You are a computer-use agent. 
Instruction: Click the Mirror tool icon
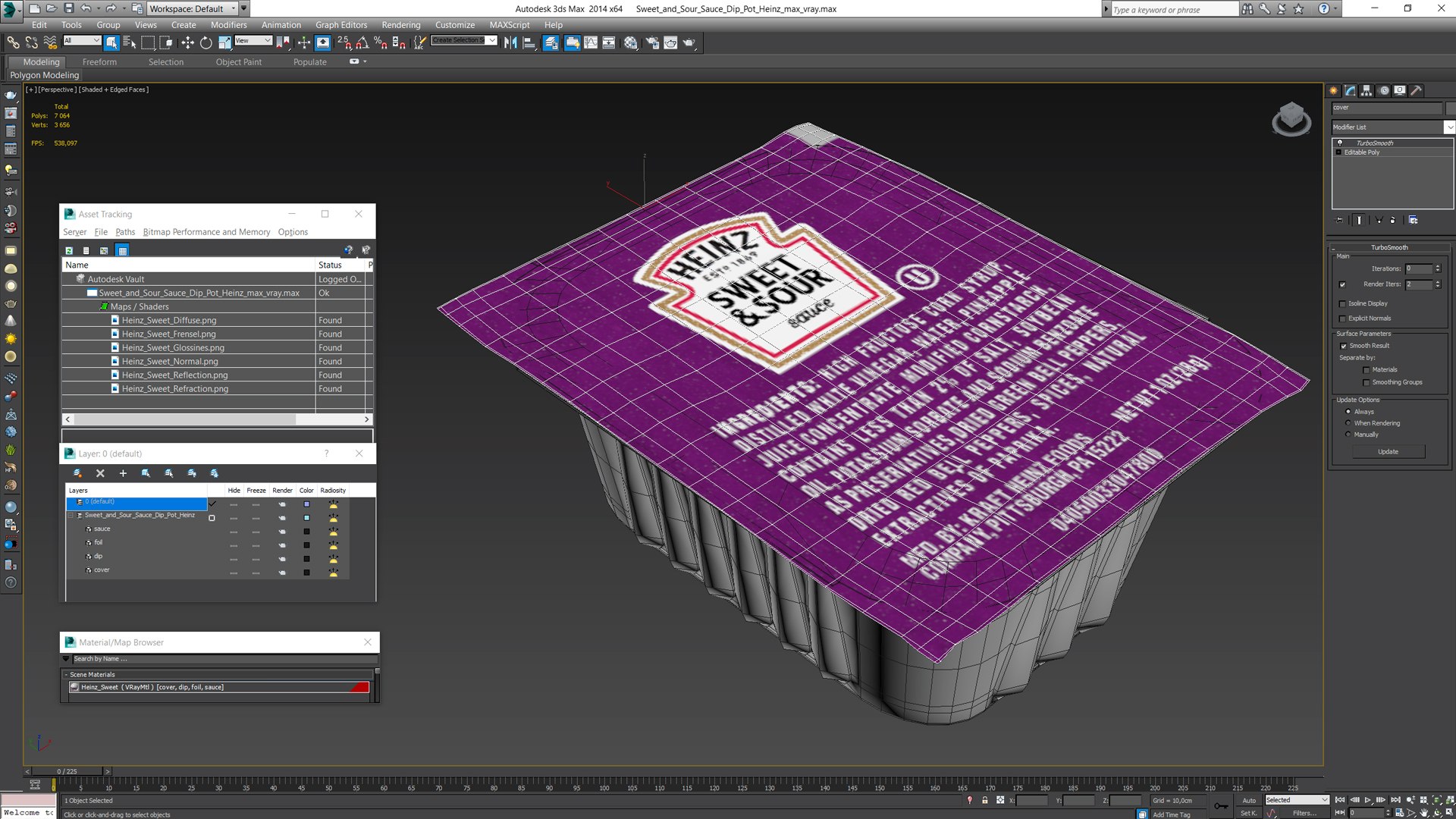510,43
